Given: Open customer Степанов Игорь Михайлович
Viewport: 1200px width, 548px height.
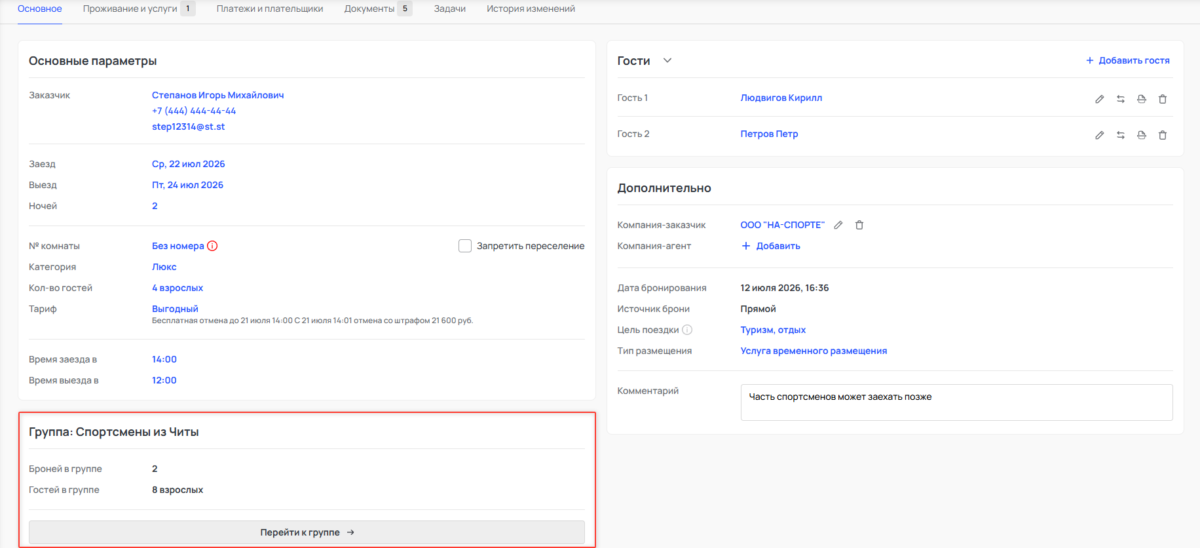Looking at the screenshot, I should (218, 95).
